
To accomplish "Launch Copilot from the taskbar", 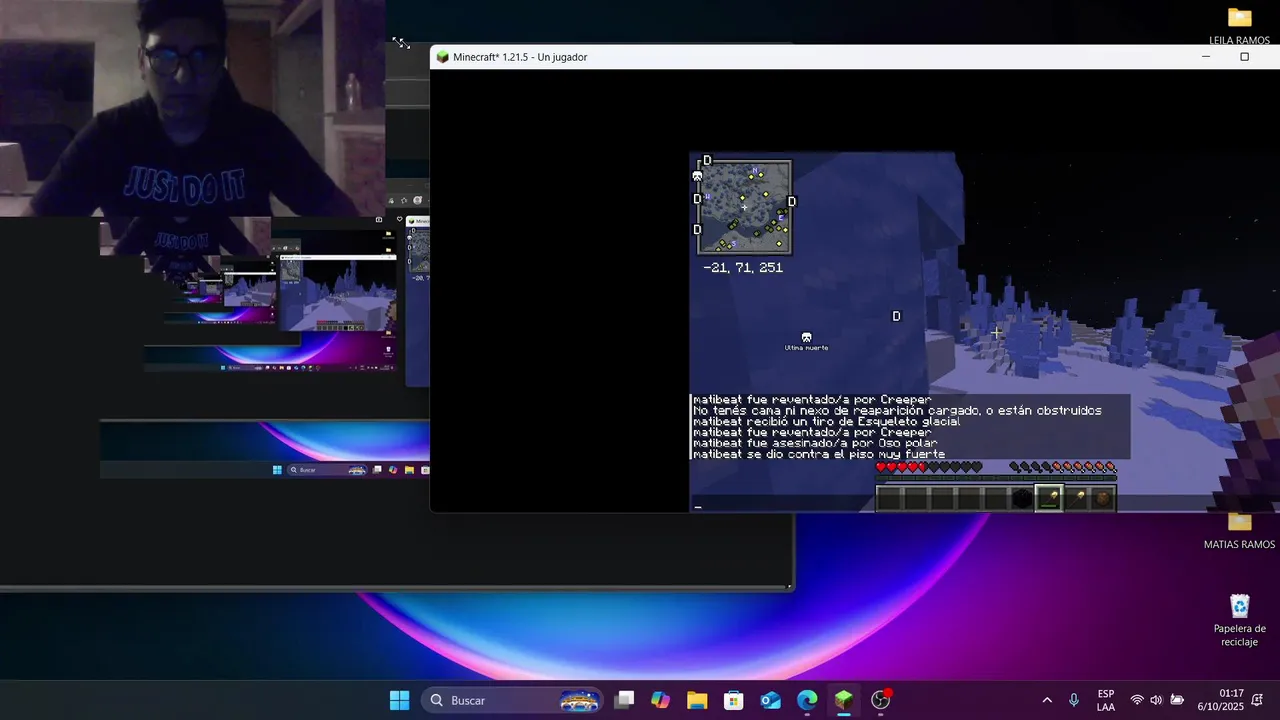I will 660,700.
